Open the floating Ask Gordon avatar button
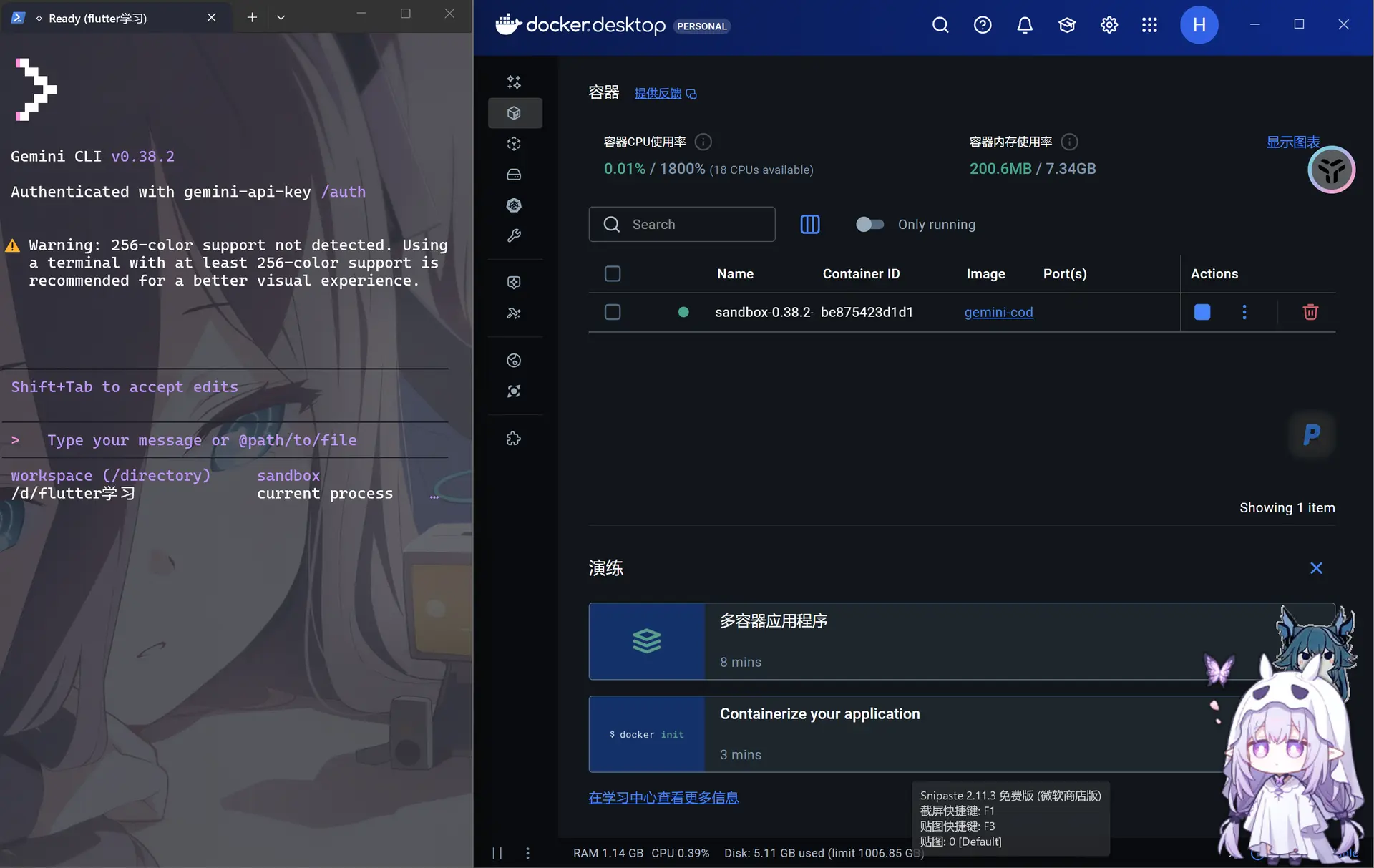The width and height of the screenshot is (1374, 868). point(1331,170)
